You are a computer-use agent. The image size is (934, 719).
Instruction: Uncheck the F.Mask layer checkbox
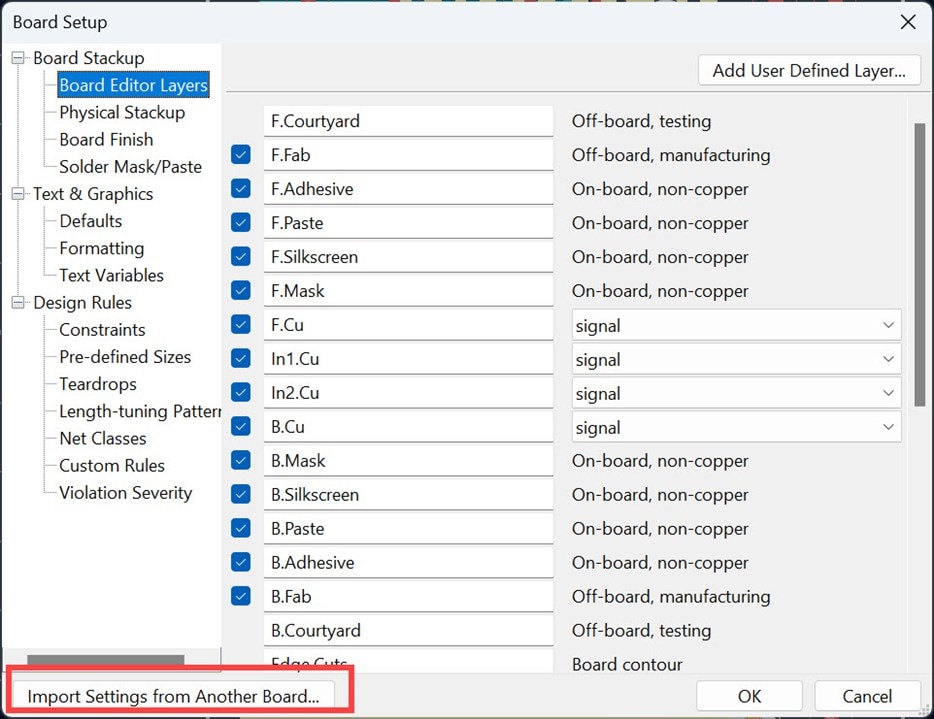click(x=241, y=291)
